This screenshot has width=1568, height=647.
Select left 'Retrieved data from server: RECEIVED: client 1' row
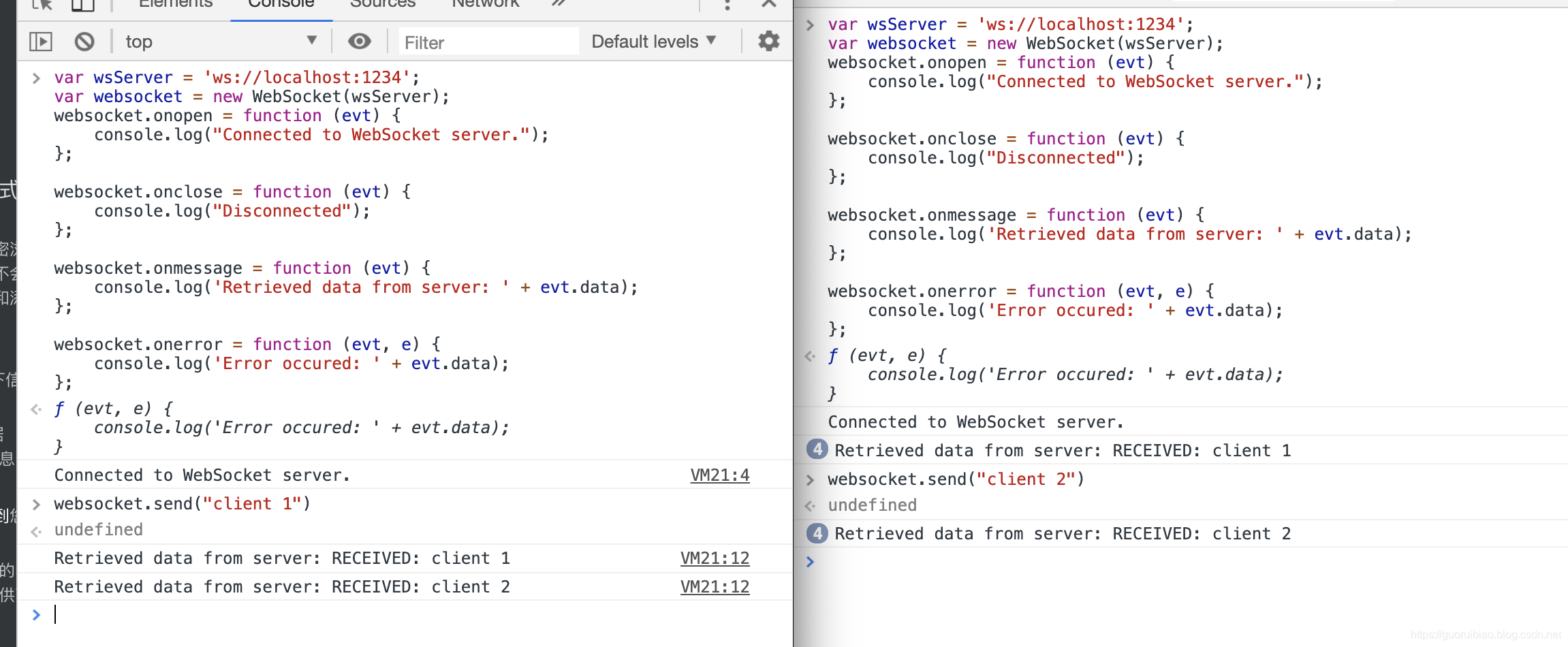tap(282, 558)
